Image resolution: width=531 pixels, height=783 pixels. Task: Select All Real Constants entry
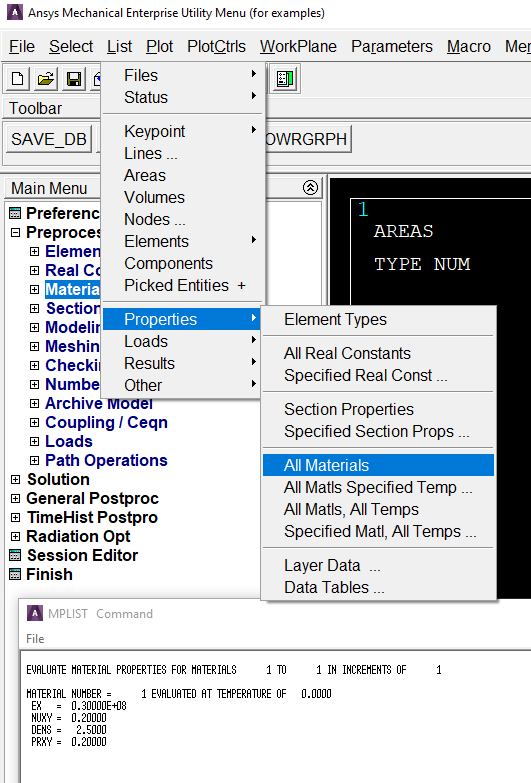point(378,353)
